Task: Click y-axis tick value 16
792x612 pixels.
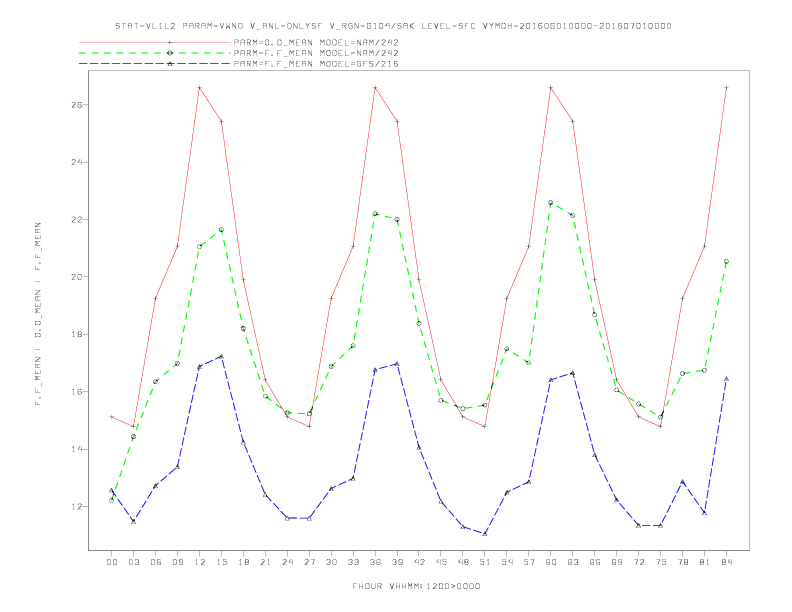Action: pyautogui.click(x=78, y=392)
